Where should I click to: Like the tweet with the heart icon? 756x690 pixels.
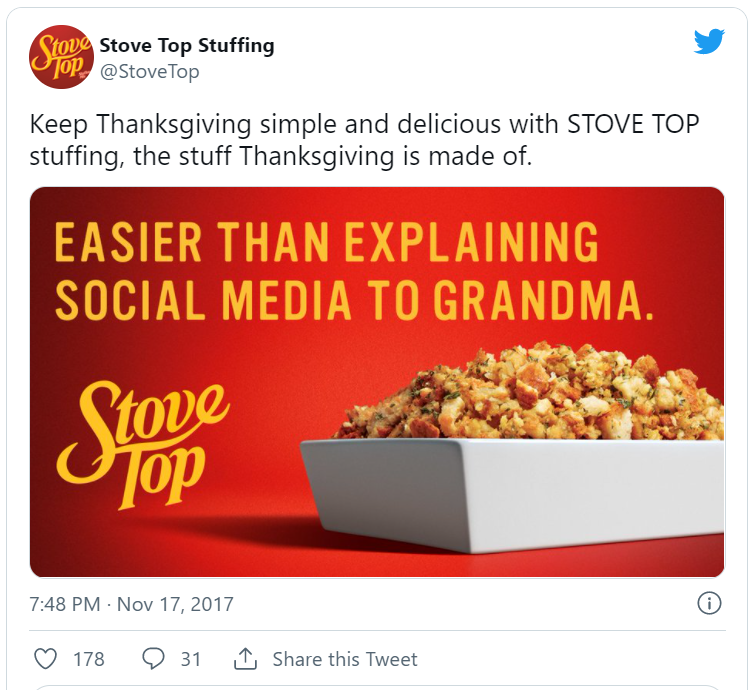46,659
